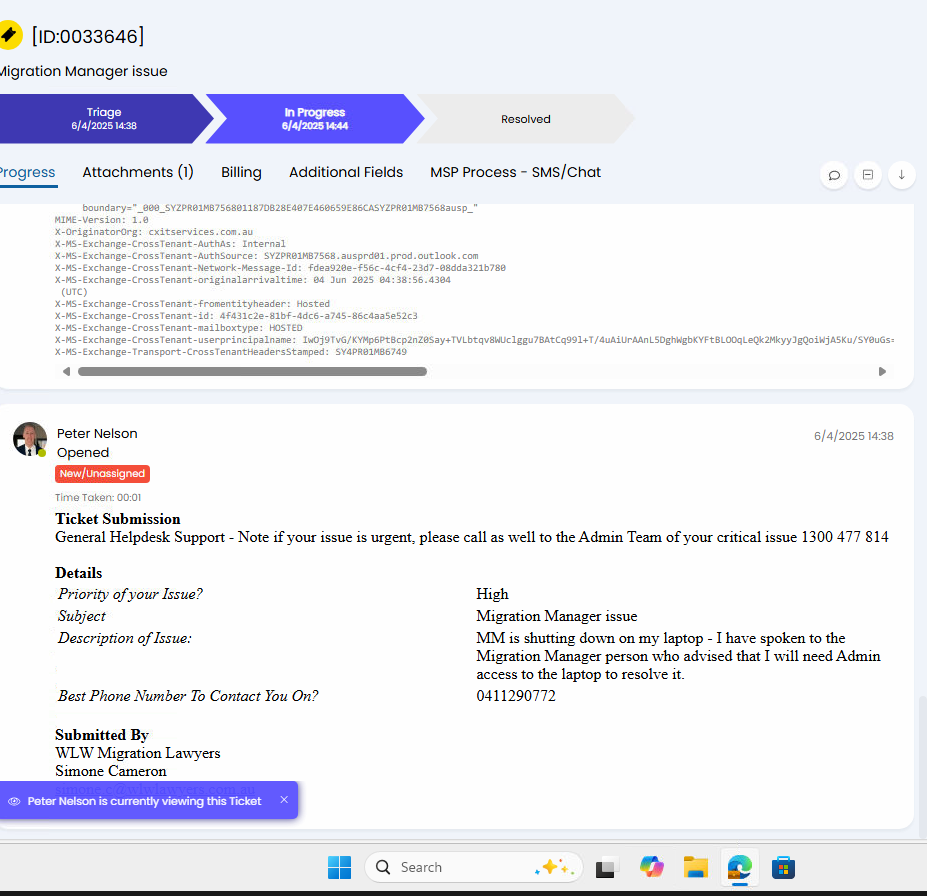Click the X-OriginatorOrg header line
Screen dimensions: 927x896
pos(154,232)
